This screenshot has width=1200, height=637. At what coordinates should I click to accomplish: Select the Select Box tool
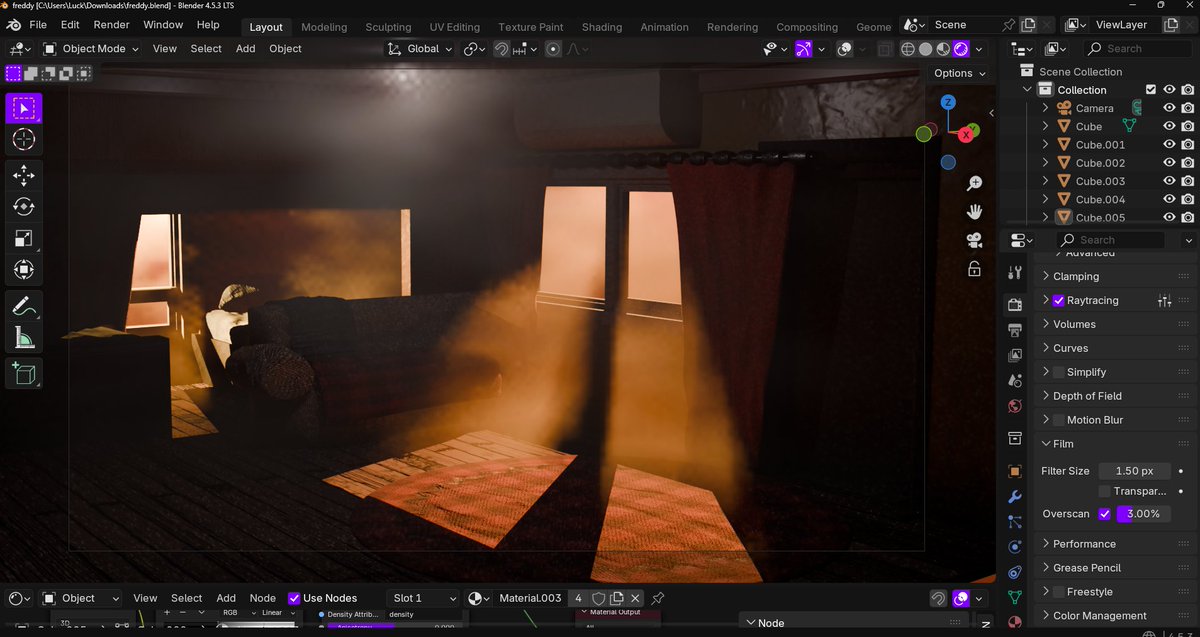(24, 108)
